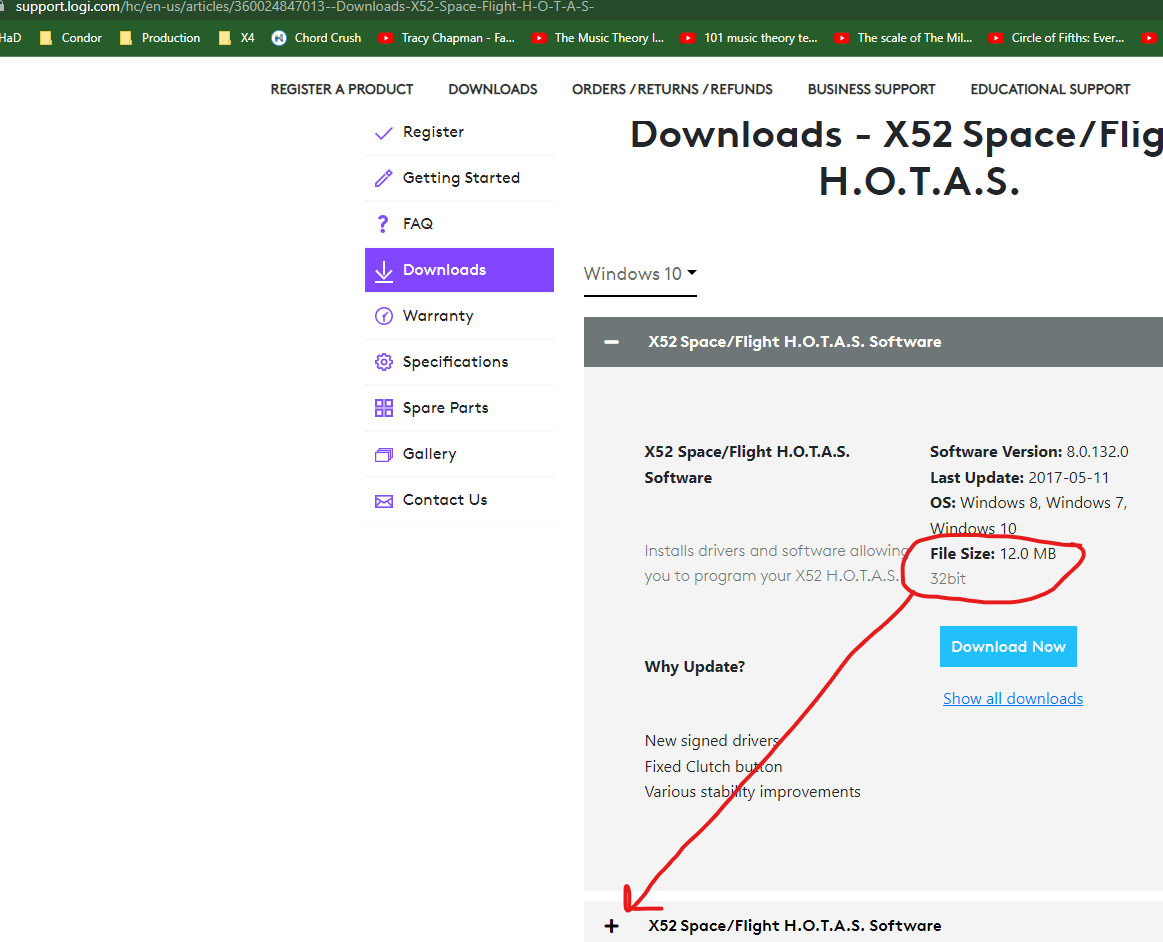
Task: Click the Business Support navigation link
Action: click(x=871, y=89)
